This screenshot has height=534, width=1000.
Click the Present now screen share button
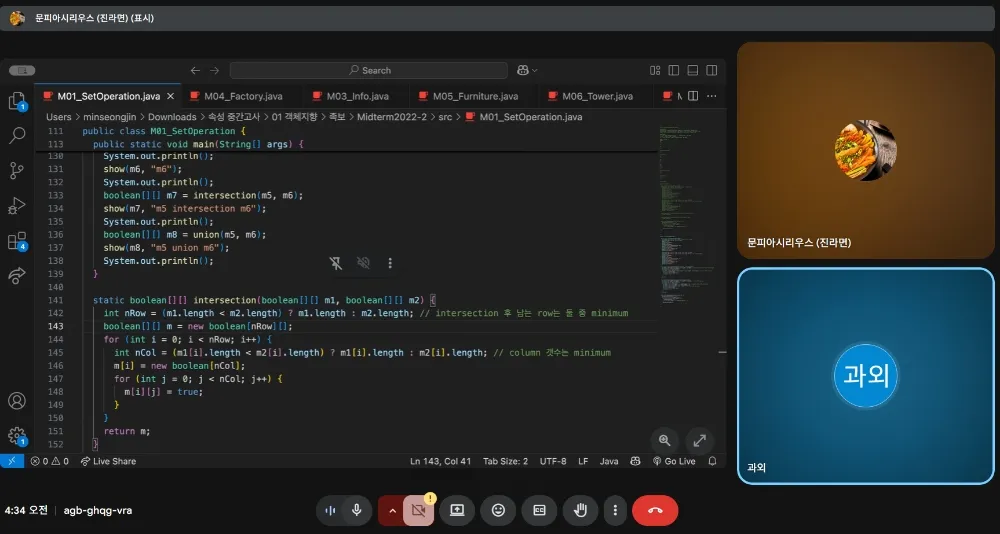(x=457, y=510)
